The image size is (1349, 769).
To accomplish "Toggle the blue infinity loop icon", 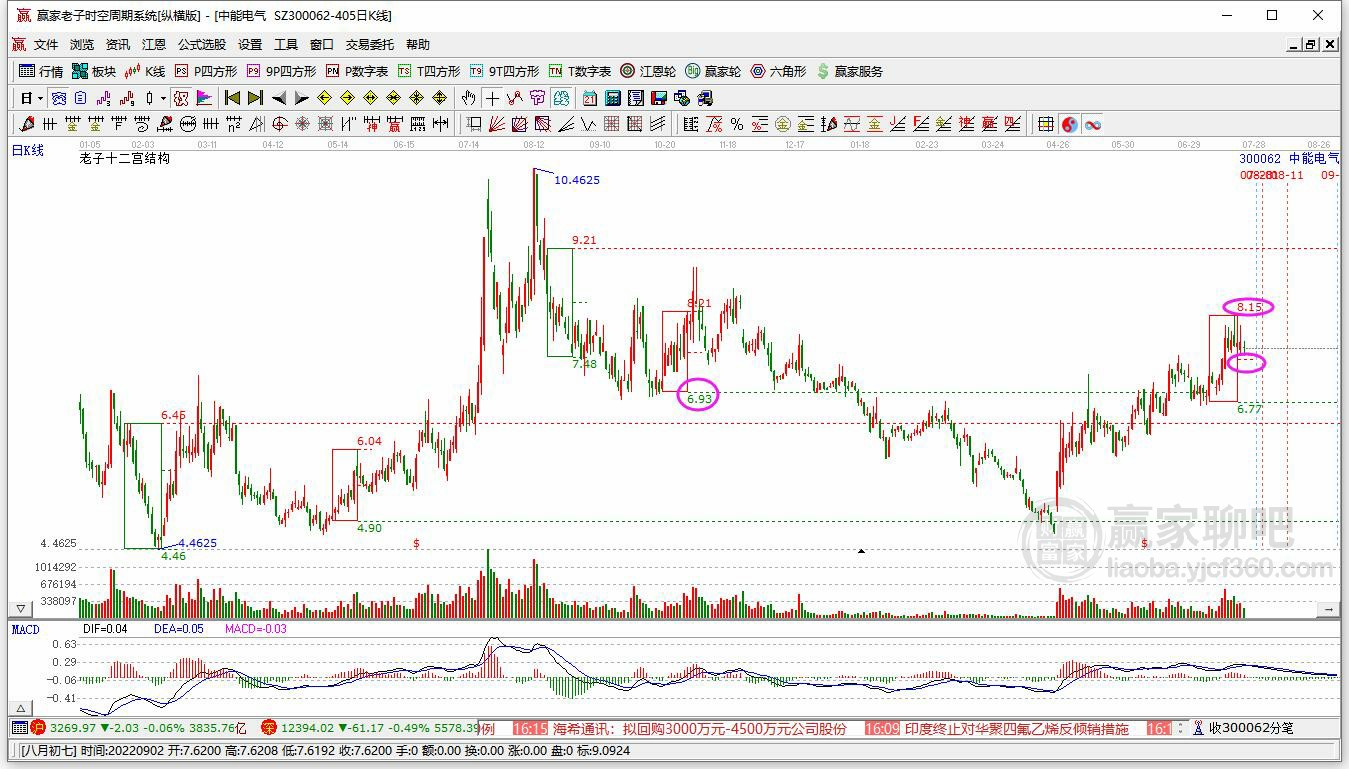I will pos(1093,124).
